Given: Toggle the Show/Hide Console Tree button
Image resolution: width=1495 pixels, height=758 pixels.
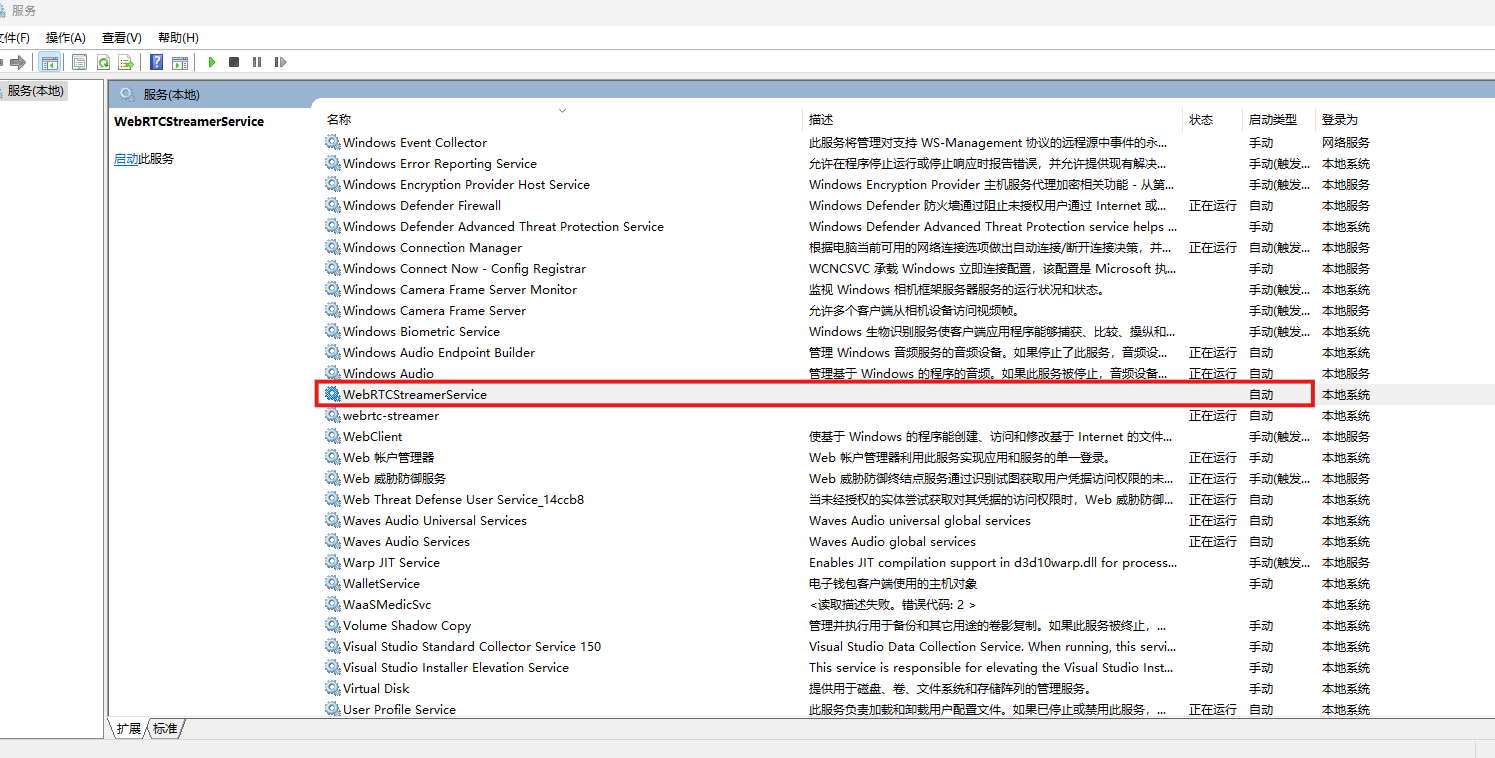Looking at the screenshot, I should pyautogui.click(x=48, y=62).
